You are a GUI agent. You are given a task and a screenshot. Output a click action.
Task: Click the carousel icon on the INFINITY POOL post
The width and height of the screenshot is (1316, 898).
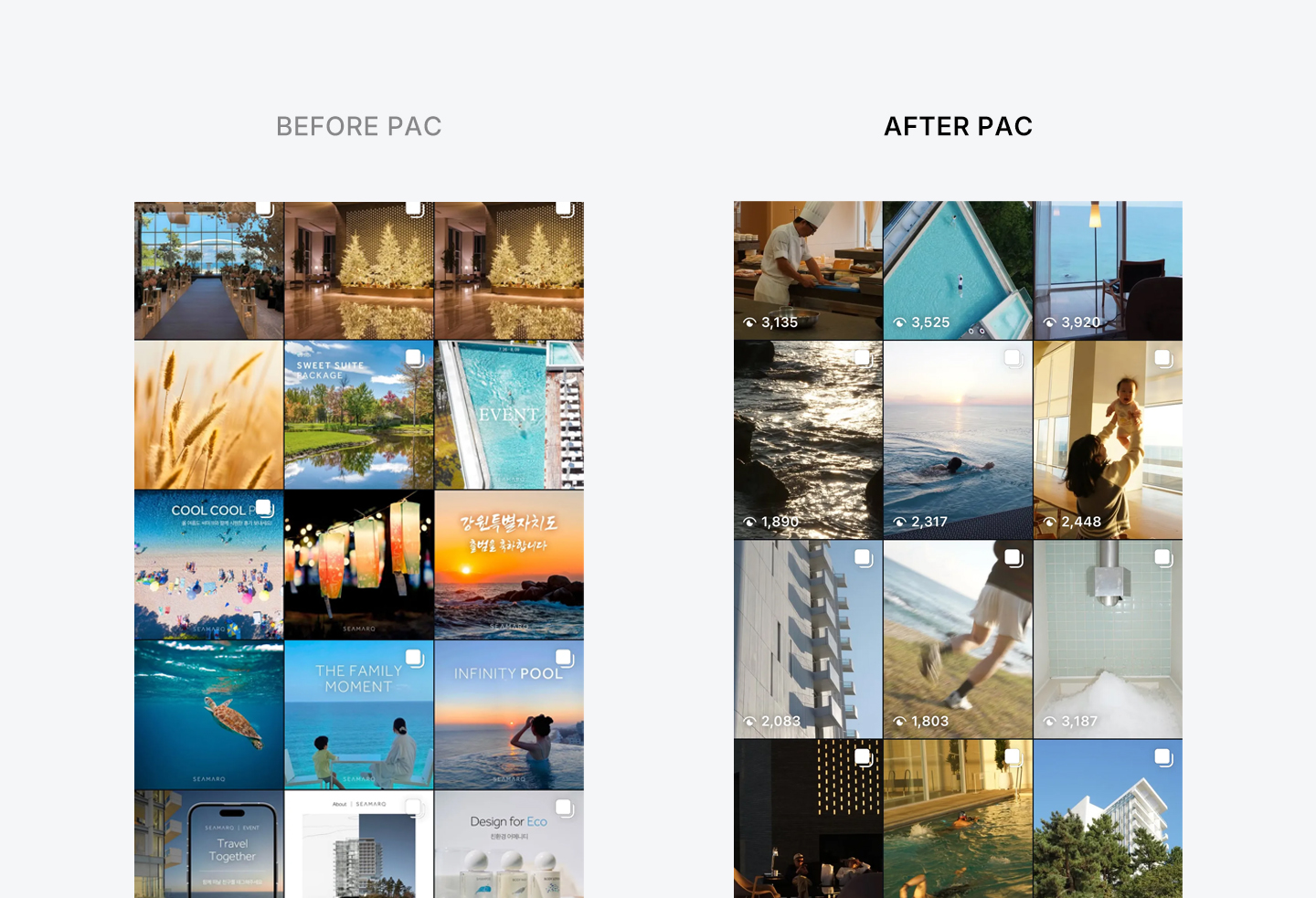(564, 658)
